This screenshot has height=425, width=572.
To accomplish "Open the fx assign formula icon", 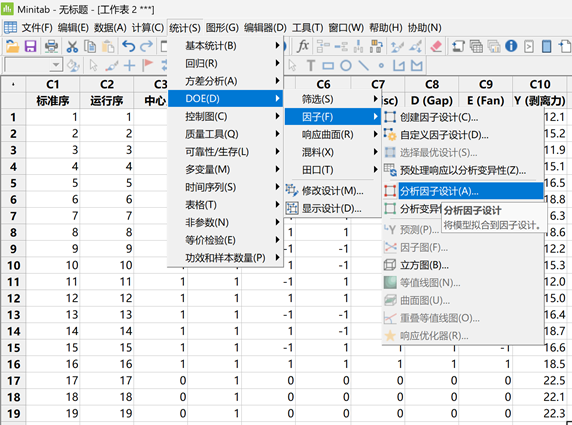I will (303, 46).
